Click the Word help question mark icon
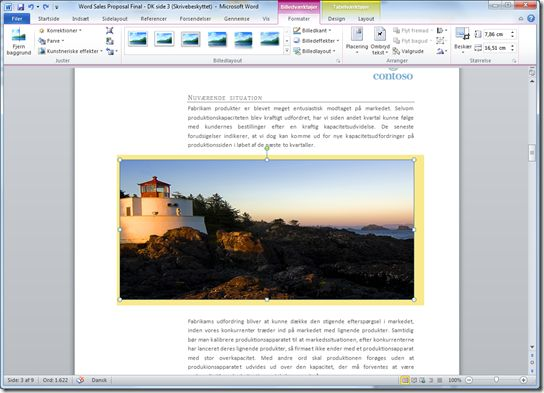Image resolution: width=544 pixels, height=393 pixels. click(531, 18)
